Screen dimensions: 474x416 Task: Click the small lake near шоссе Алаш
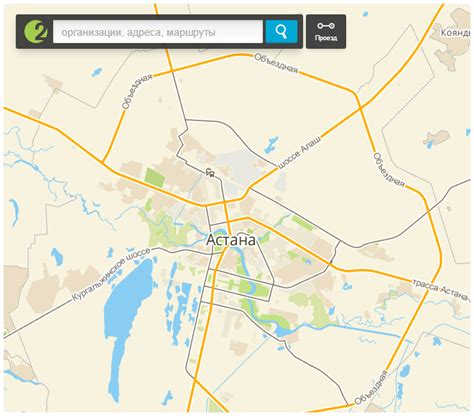pos(271,145)
